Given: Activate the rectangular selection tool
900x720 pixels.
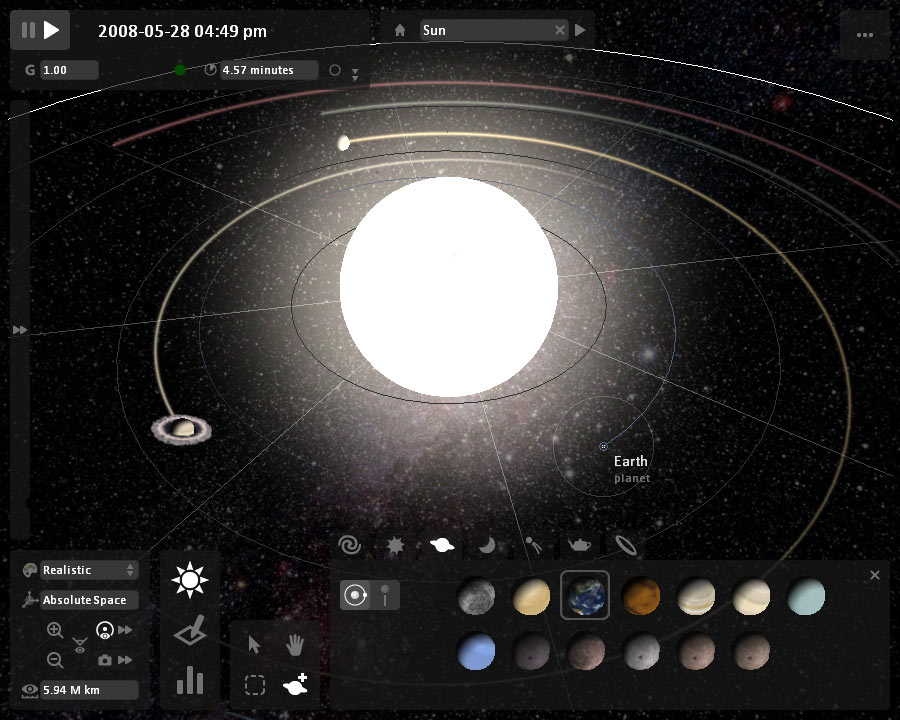Looking at the screenshot, I should (x=255, y=684).
